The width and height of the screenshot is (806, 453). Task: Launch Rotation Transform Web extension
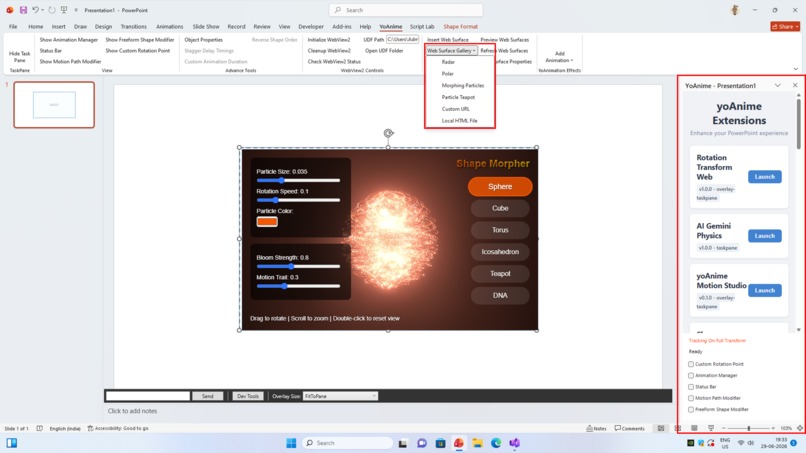point(764,176)
